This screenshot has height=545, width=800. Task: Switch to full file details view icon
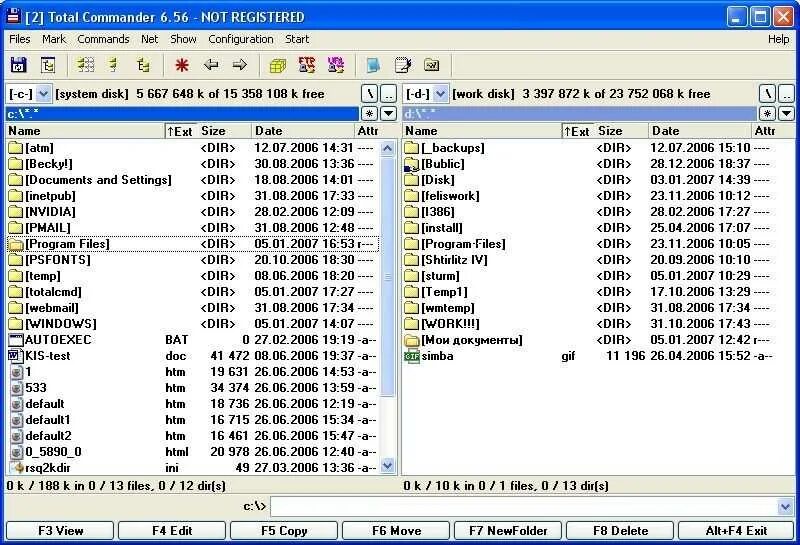pos(114,65)
